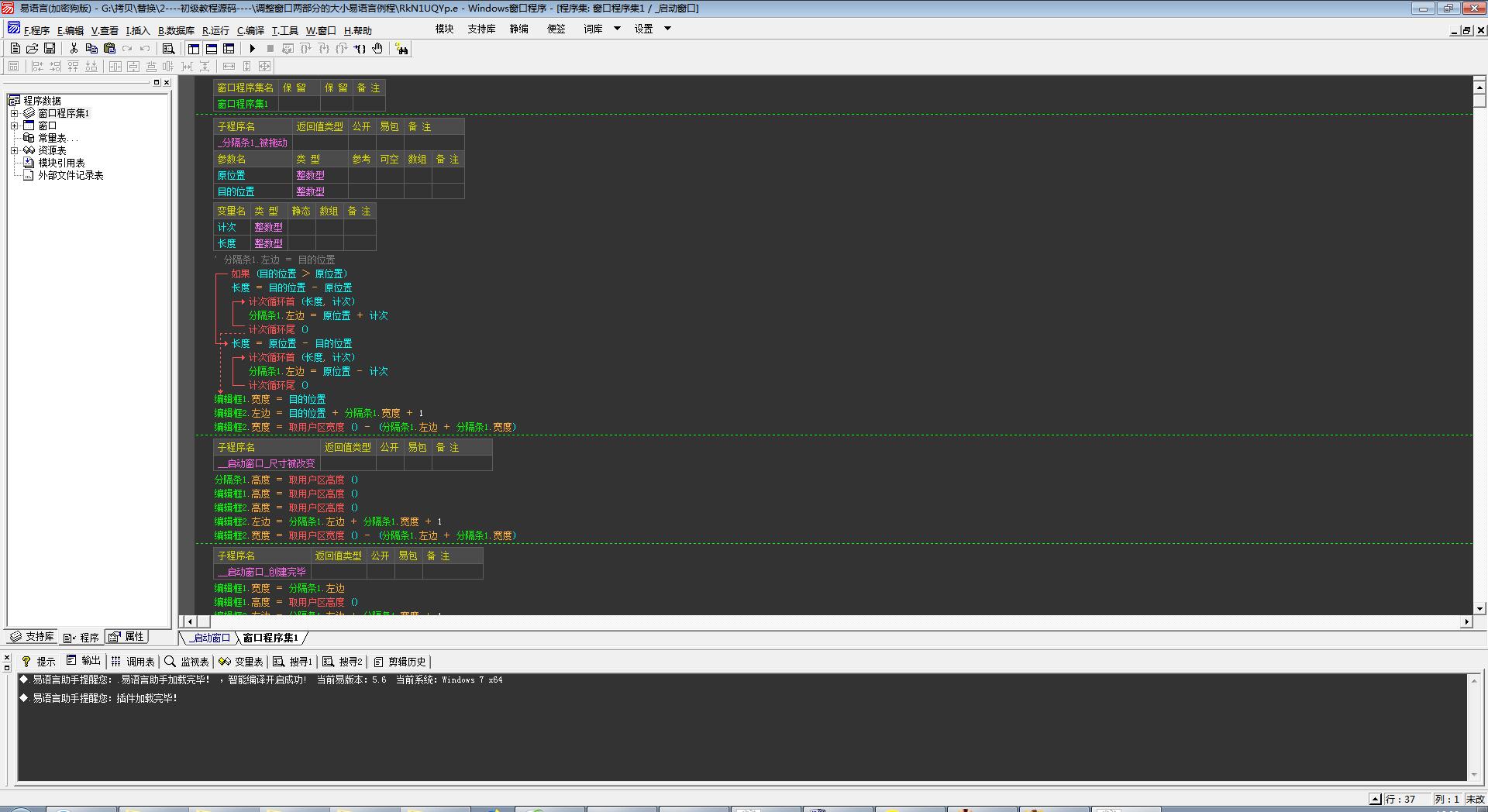Open the C.编译 menu
Screen dimensions: 1488x812
point(250,31)
